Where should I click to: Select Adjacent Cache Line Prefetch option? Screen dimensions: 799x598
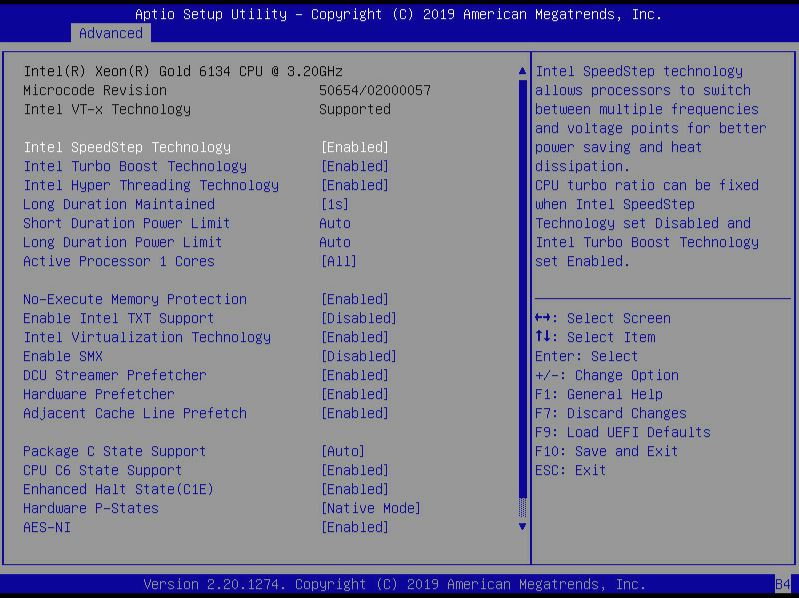click(135, 413)
